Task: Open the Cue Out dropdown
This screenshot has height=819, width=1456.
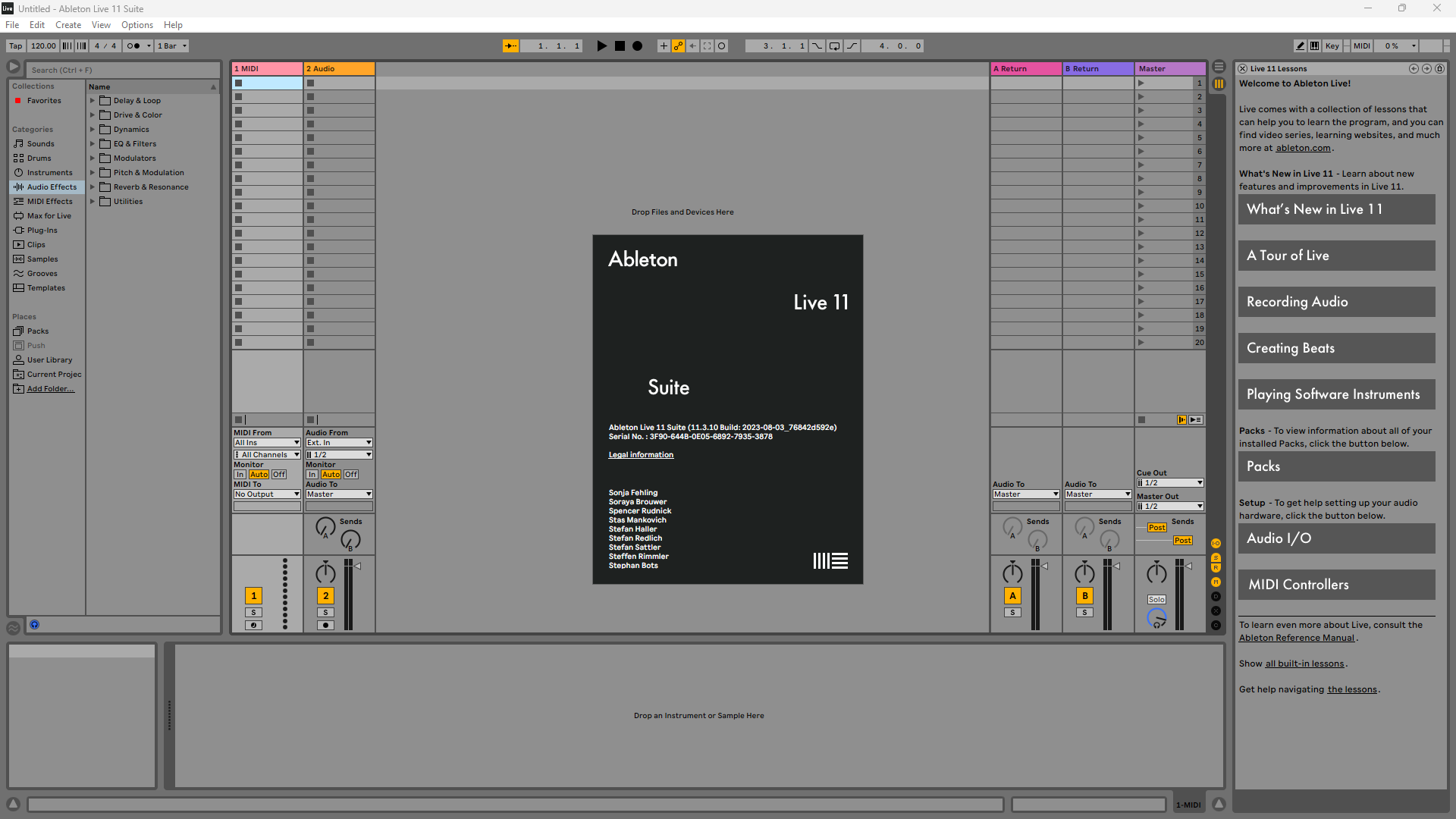Action: pyautogui.click(x=1170, y=483)
